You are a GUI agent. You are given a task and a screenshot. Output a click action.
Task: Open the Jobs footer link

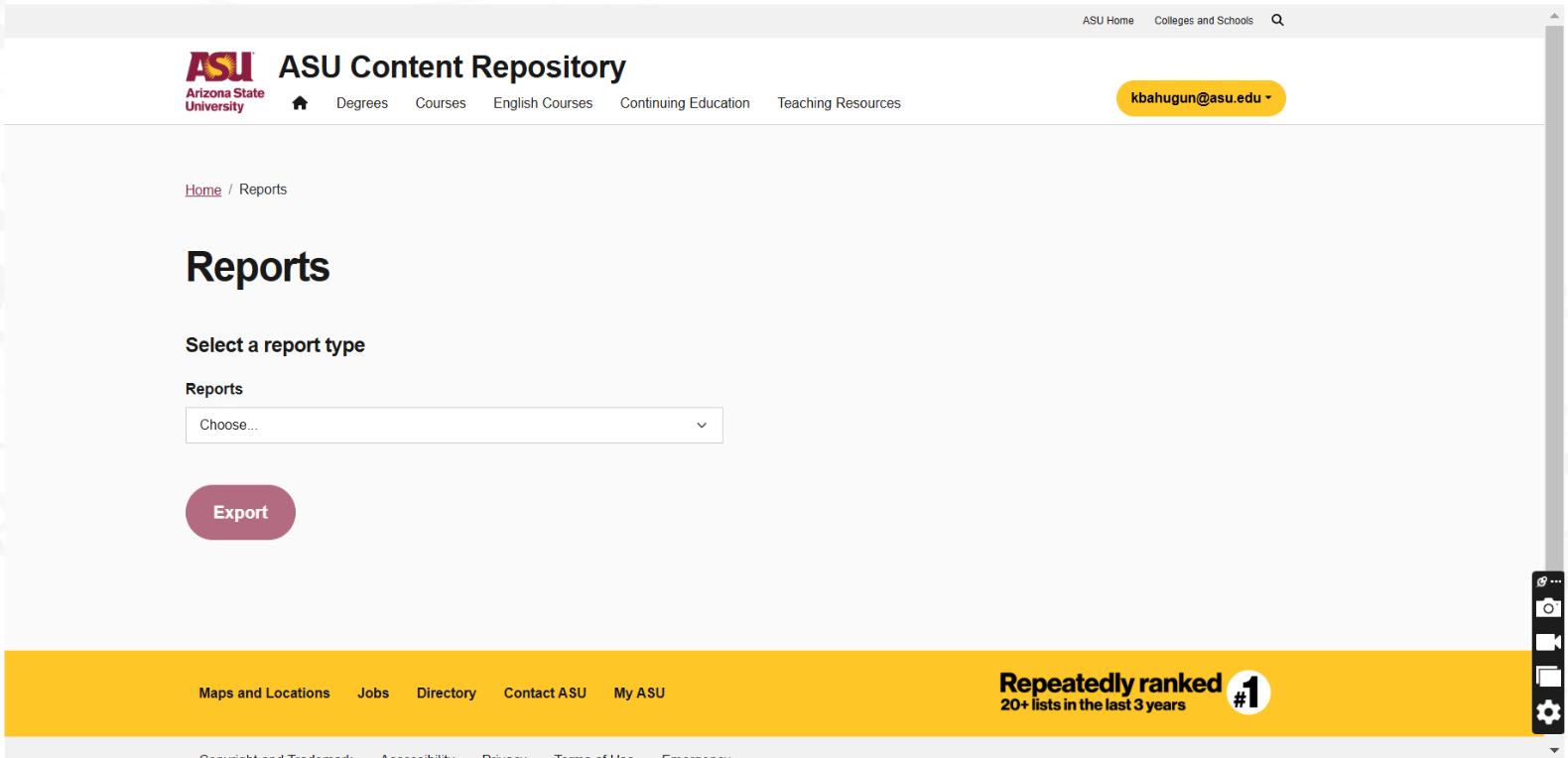pyautogui.click(x=373, y=693)
